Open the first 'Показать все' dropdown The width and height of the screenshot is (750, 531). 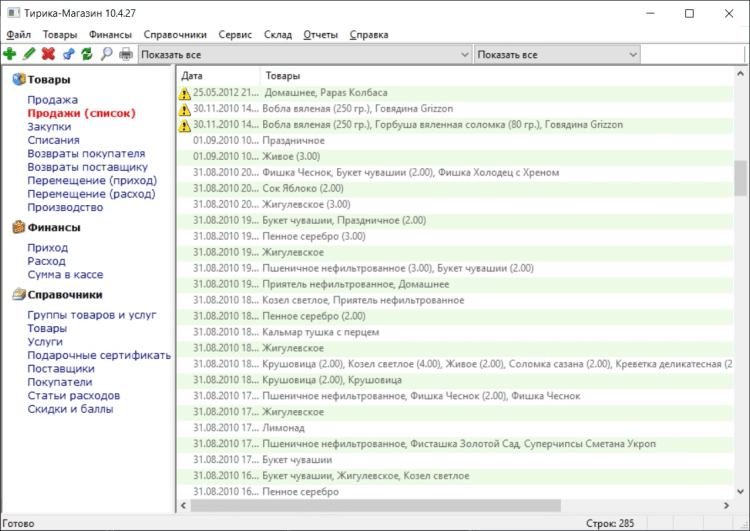click(x=304, y=54)
